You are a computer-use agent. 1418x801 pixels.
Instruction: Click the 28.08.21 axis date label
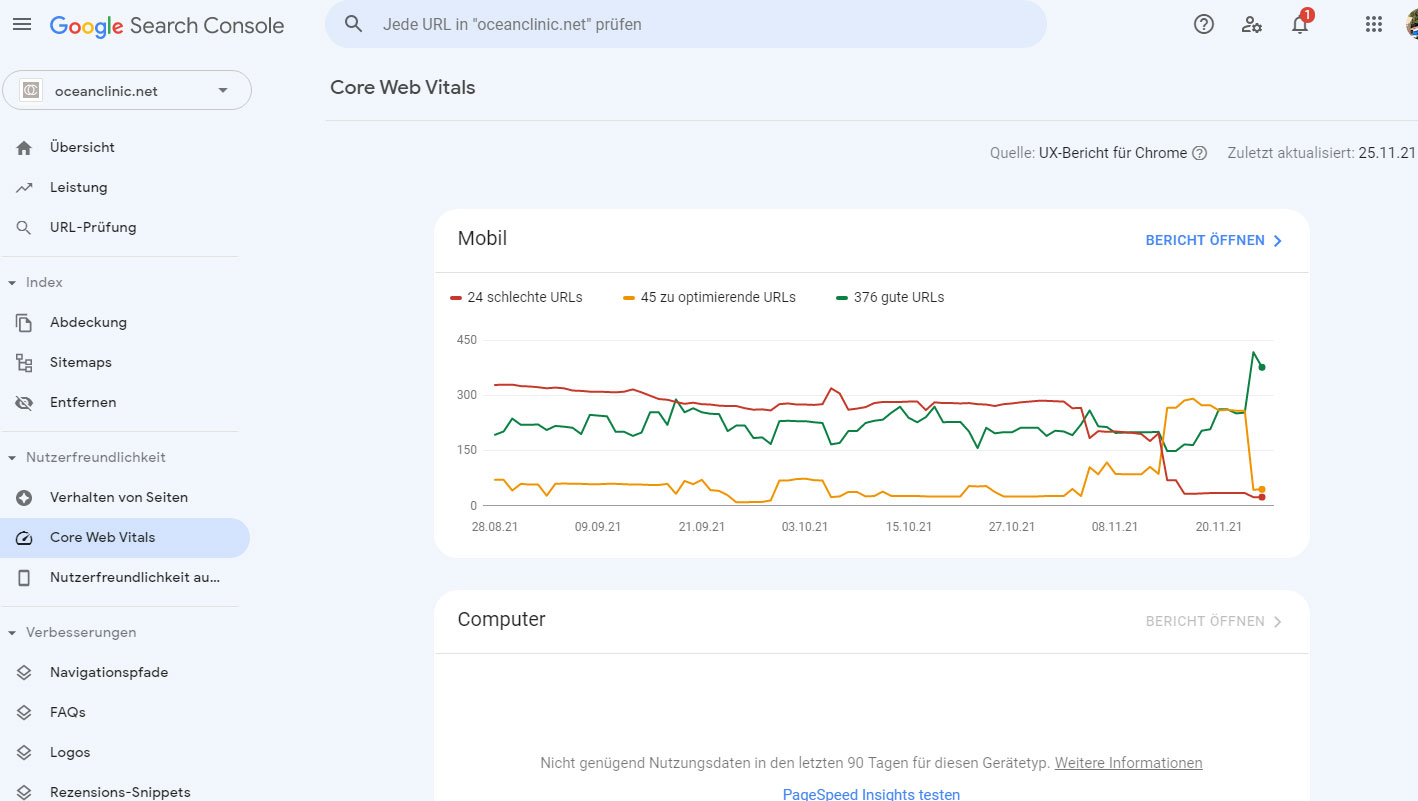[495, 527]
